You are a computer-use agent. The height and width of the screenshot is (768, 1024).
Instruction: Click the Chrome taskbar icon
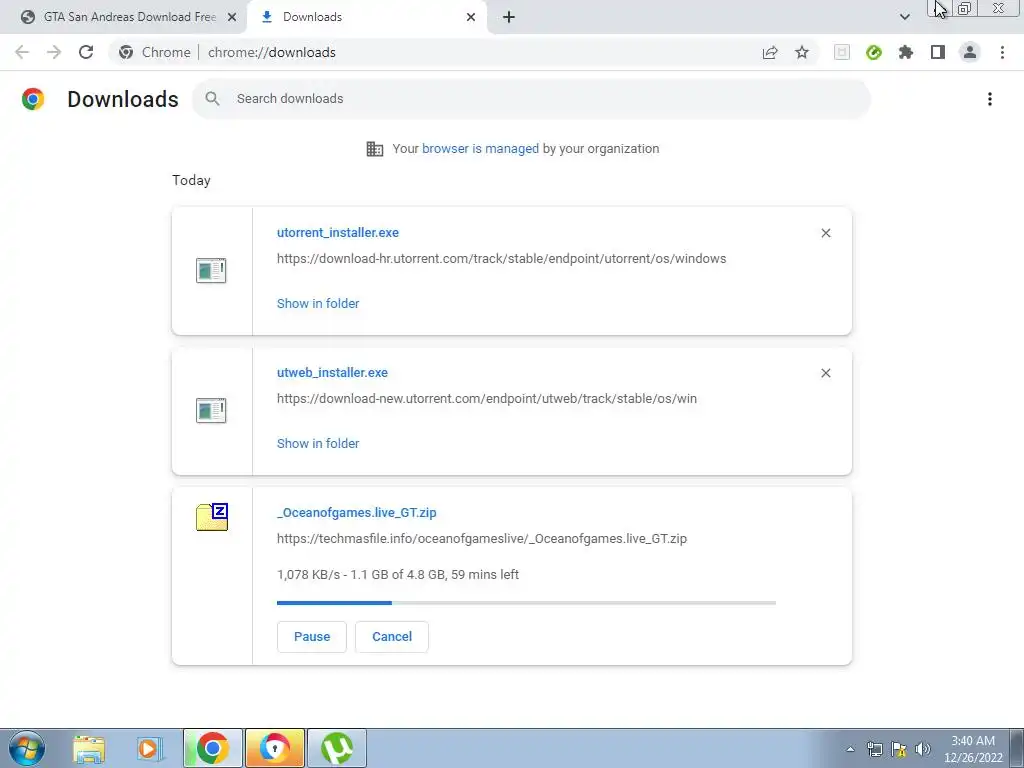pos(212,748)
